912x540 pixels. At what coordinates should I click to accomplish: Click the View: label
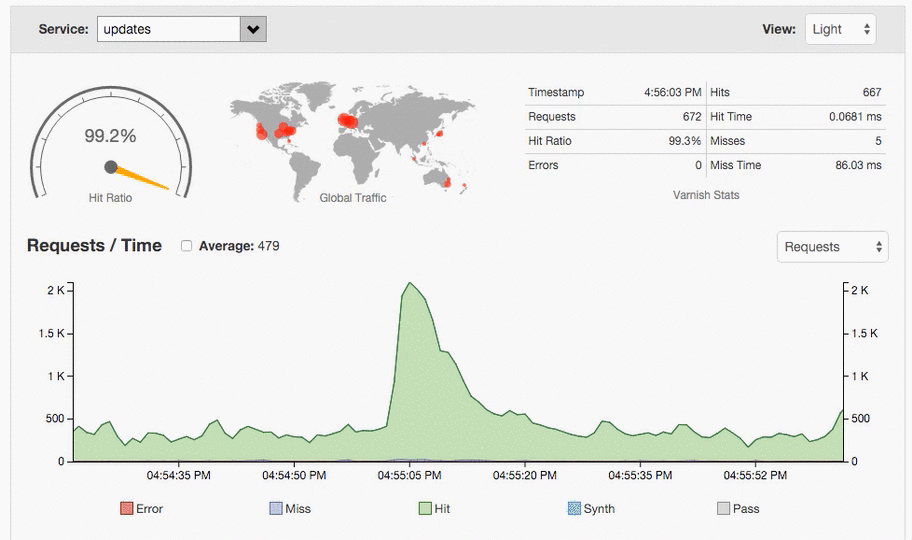[779, 29]
